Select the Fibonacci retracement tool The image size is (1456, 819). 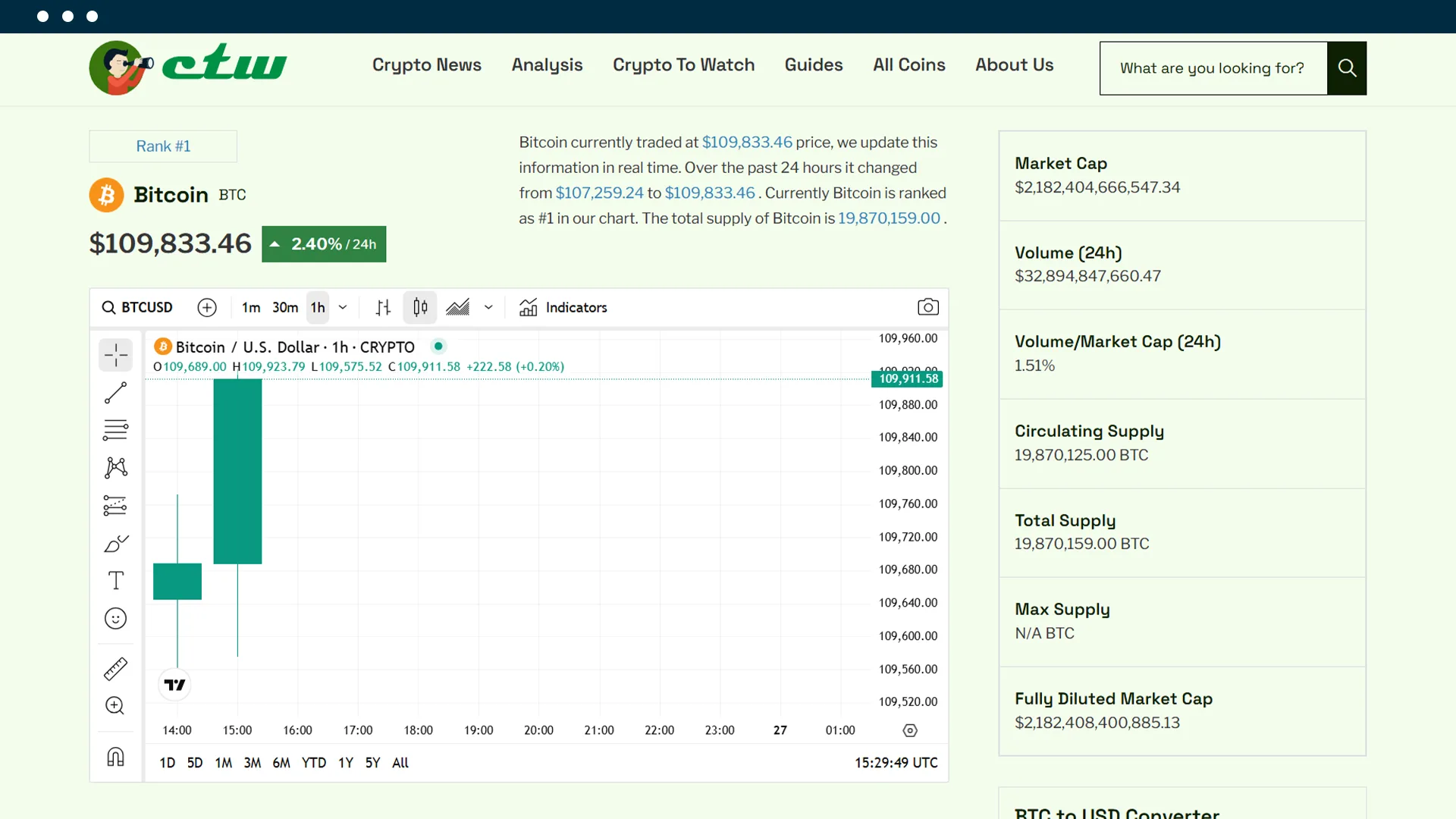pyautogui.click(x=115, y=430)
